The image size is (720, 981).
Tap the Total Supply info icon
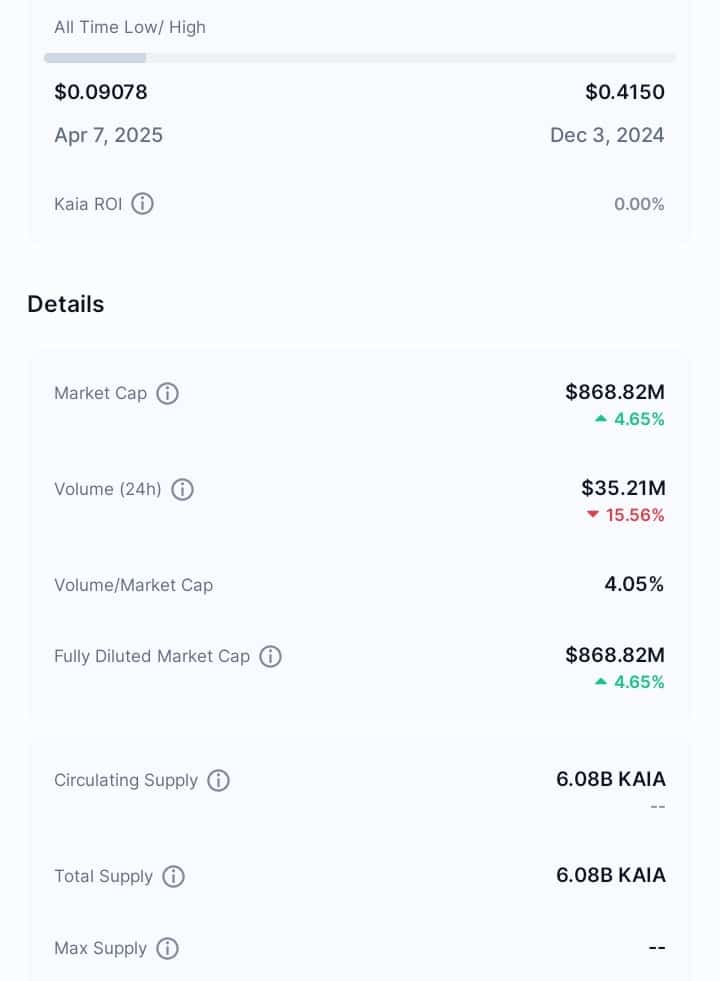[x=173, y=877]
